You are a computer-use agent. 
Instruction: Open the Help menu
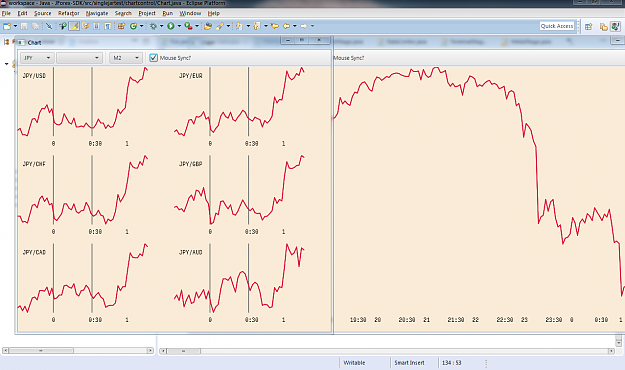point(214,13)
